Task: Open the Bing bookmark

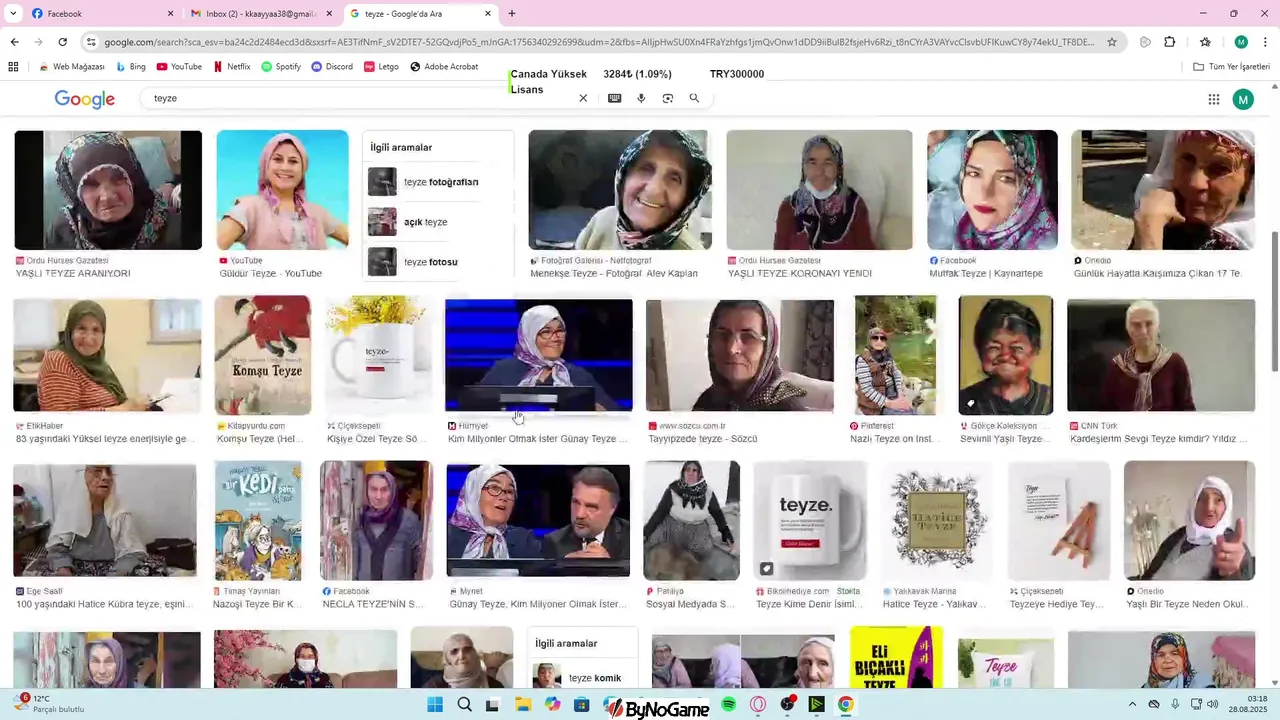Action: tap(131, 67)
